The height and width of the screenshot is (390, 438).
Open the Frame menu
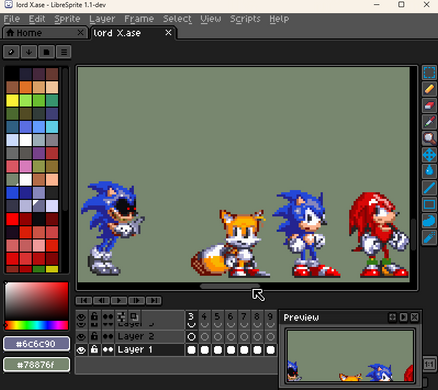139,19
